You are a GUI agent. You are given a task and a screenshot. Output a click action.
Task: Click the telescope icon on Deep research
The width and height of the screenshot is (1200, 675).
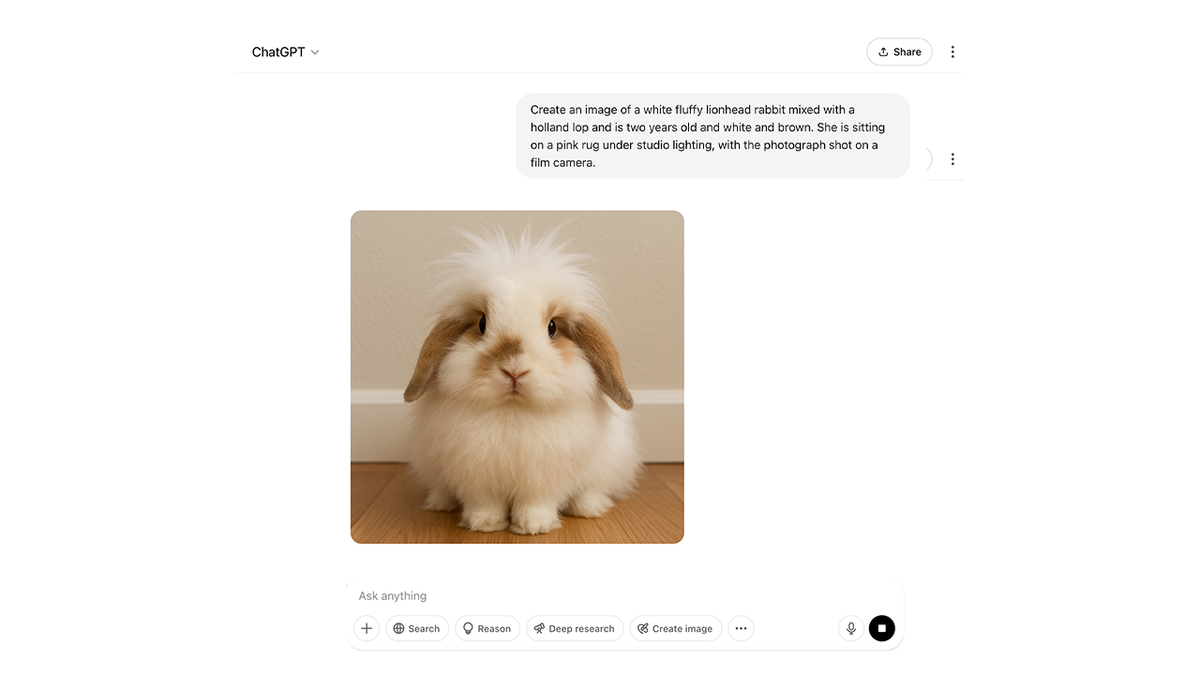(539, 628)
